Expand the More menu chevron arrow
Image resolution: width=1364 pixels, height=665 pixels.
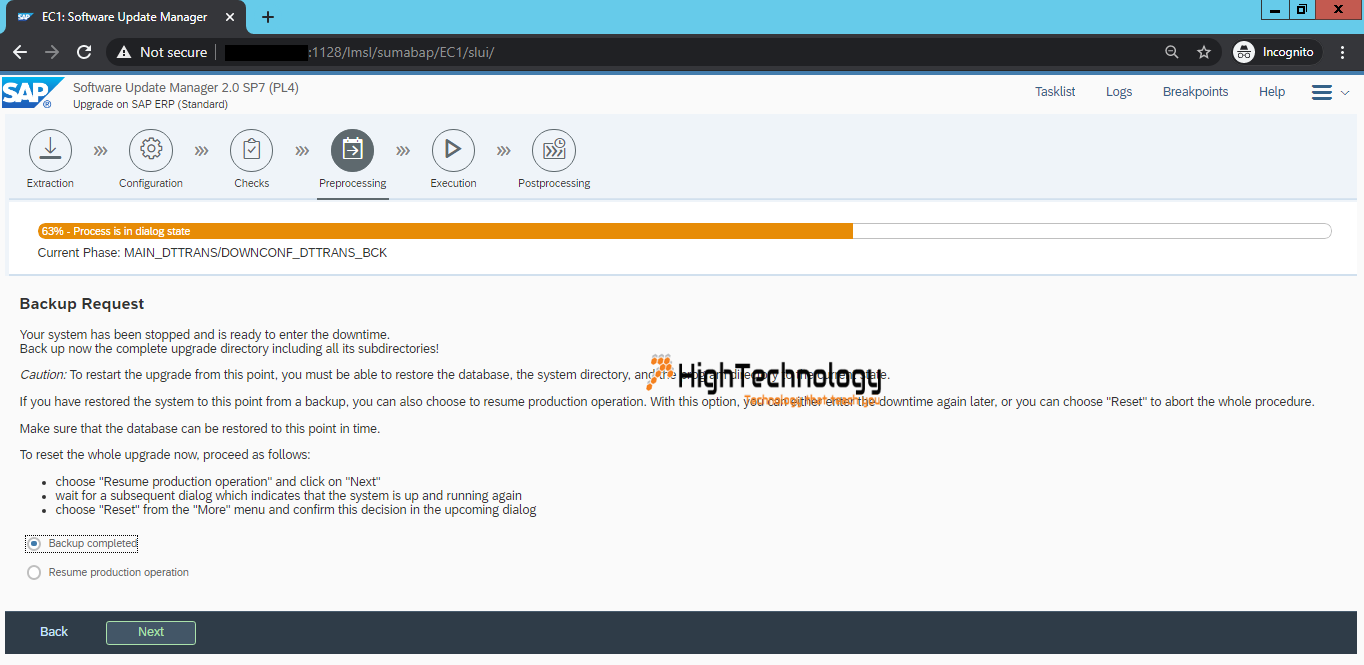click(x=1345, y=92)
